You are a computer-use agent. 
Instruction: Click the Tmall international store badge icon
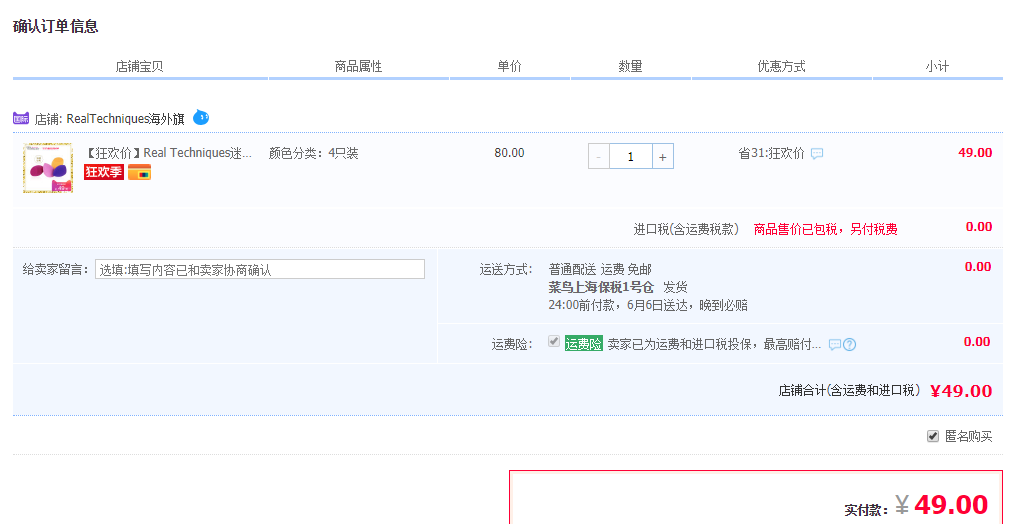[x=21, y=118]
